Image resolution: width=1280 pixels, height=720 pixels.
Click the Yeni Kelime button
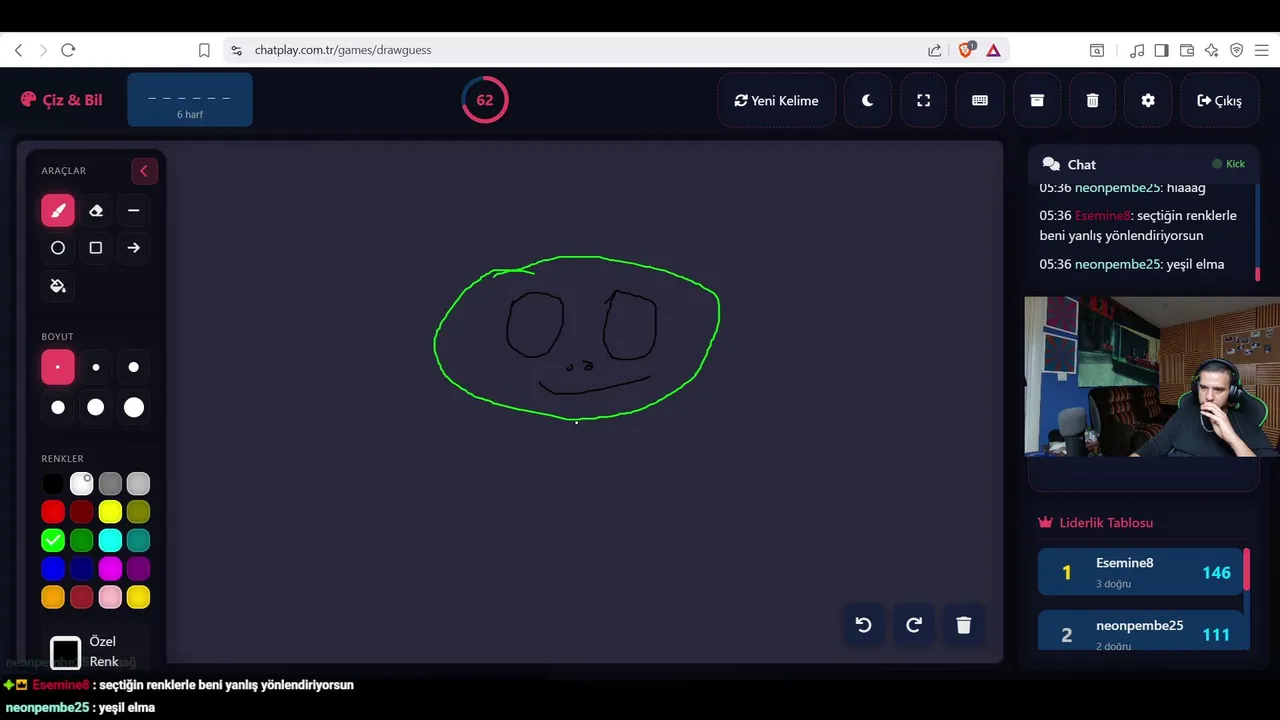(x=776, y=100)
